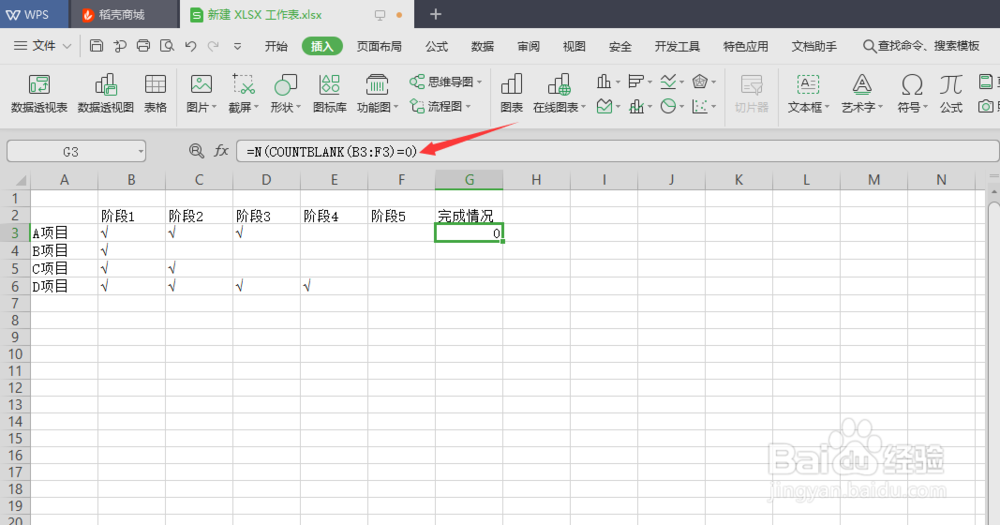Expand the radar chart dropdown arrow
The width and height of the screenshot is (1000, 525).
[713, 82]
